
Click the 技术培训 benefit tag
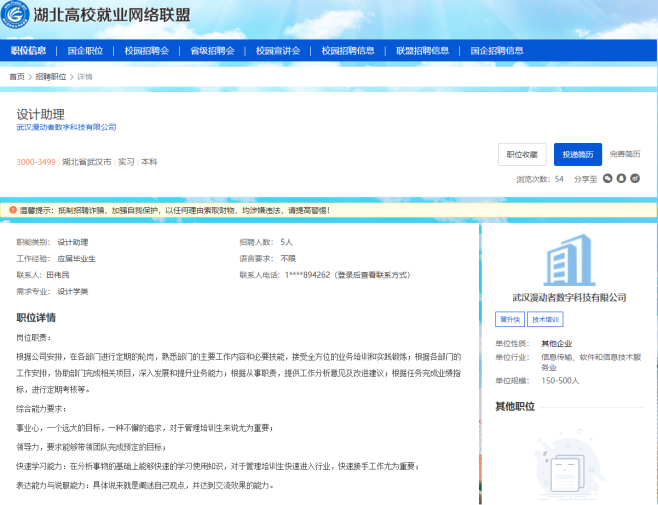click(546, 319)
